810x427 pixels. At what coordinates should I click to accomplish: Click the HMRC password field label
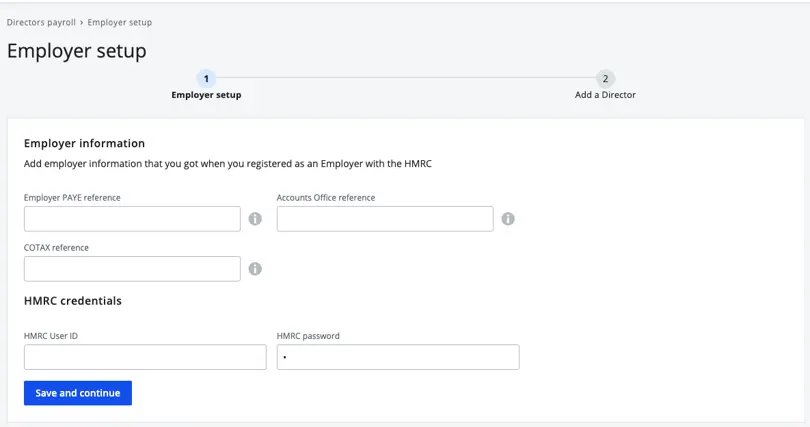(x=308, y=336)
